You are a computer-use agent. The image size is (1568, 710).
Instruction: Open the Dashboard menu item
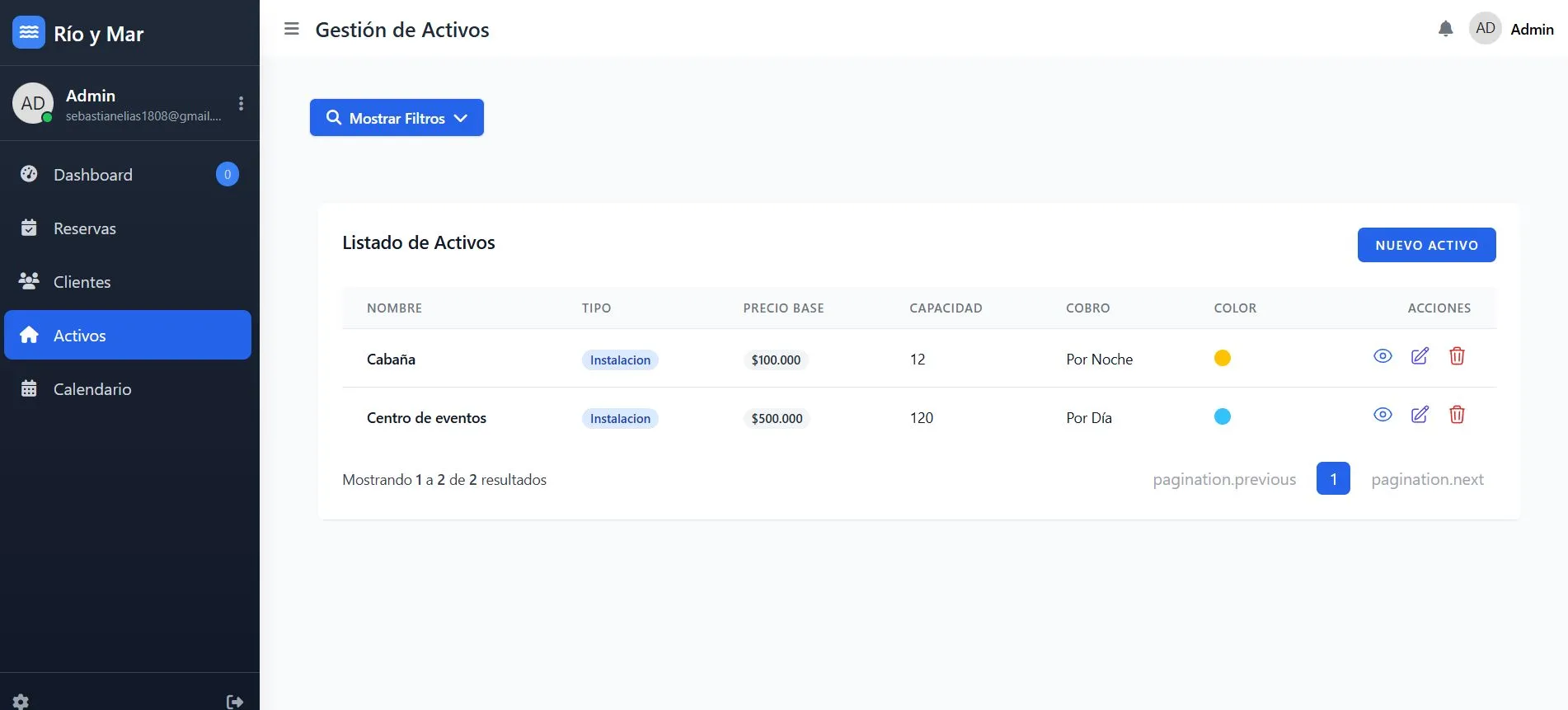coord(128,174)
